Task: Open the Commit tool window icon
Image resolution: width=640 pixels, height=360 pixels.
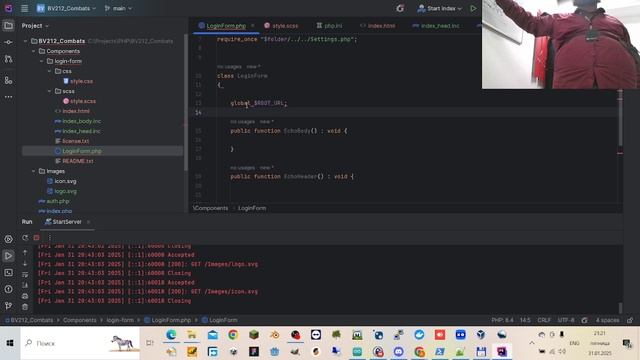Action: click(8, 42)
